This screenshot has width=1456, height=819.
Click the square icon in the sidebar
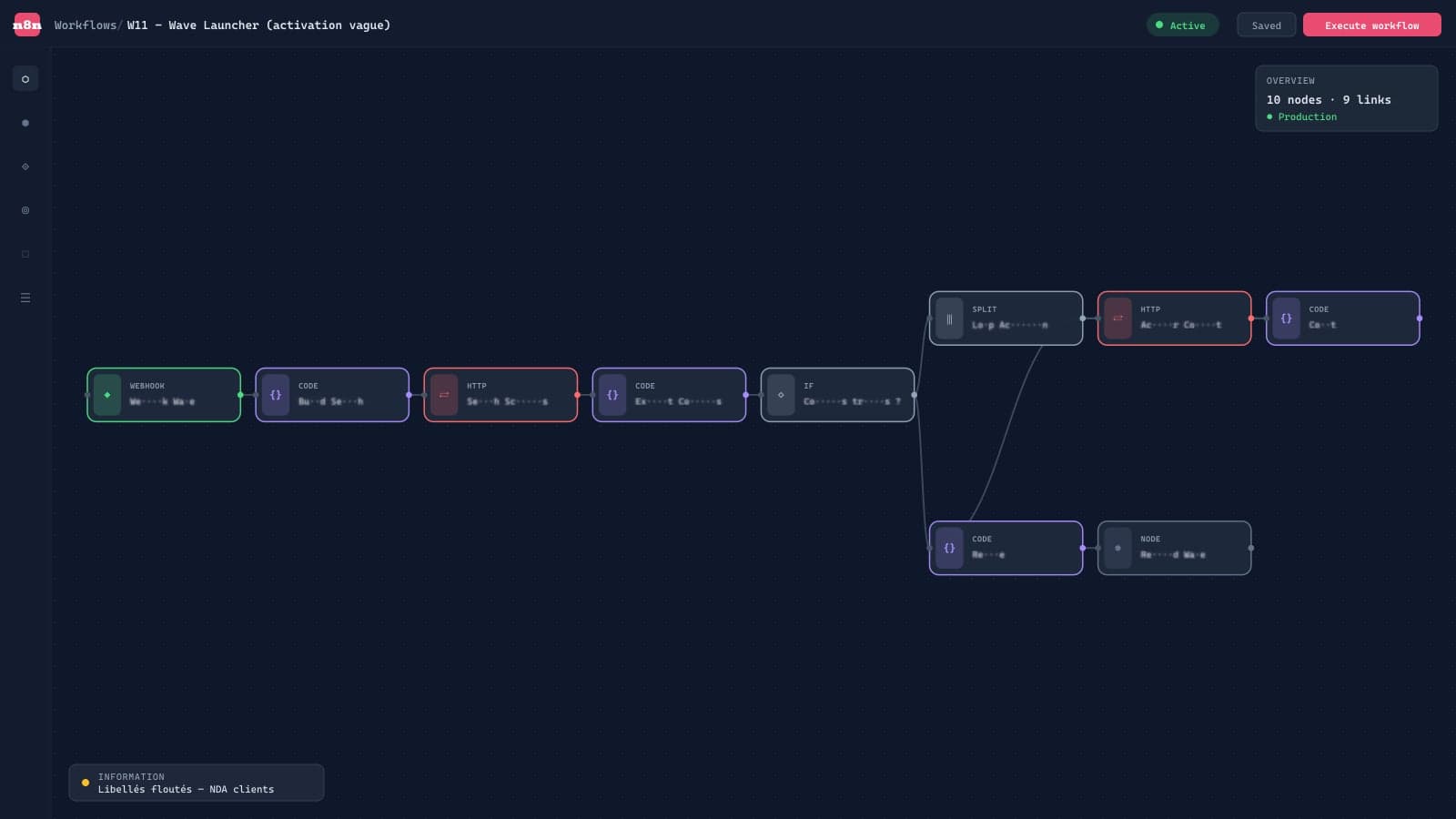point(25,254)
